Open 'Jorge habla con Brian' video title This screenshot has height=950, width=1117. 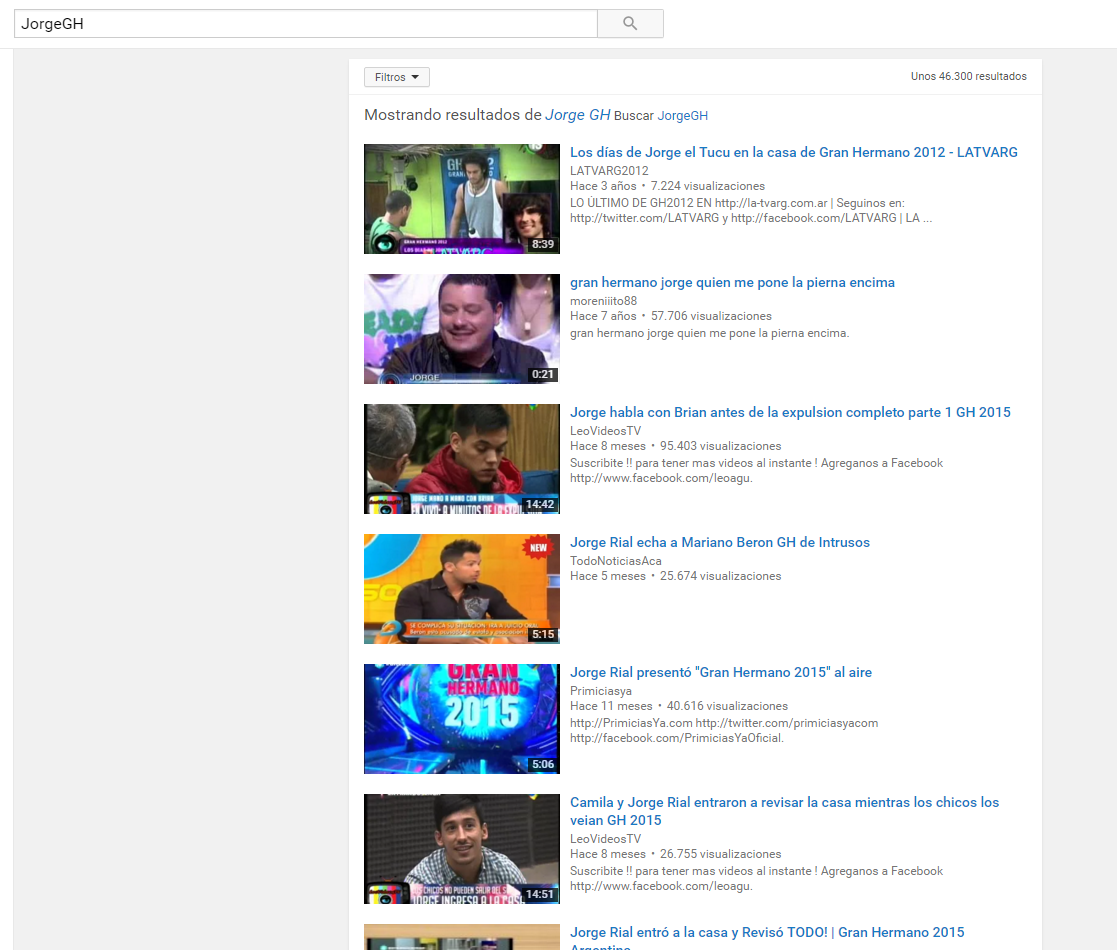point(790,413)
